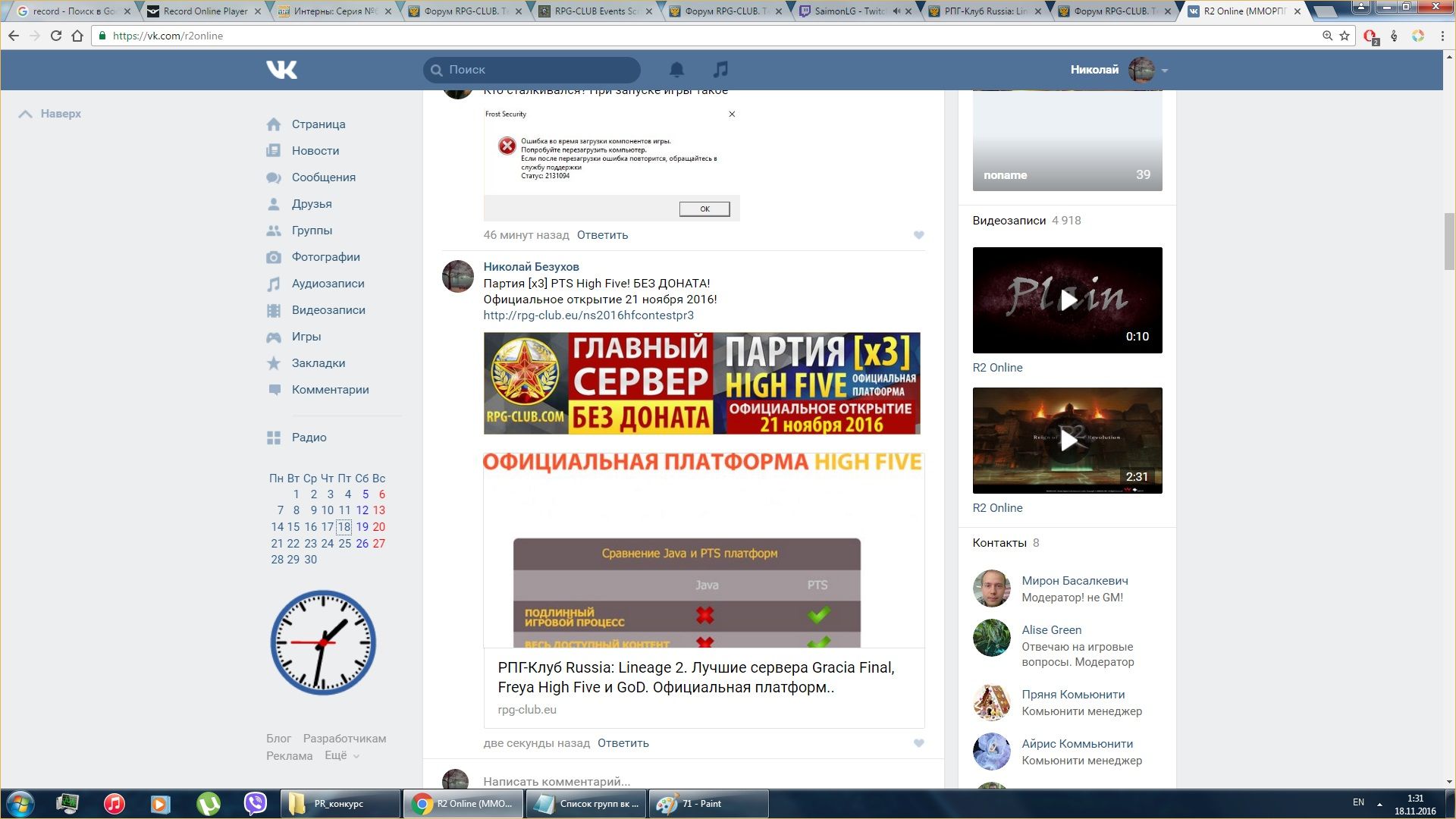Click the Радио grid icon
Screen dimensions: 1456x819
(274, 438)
